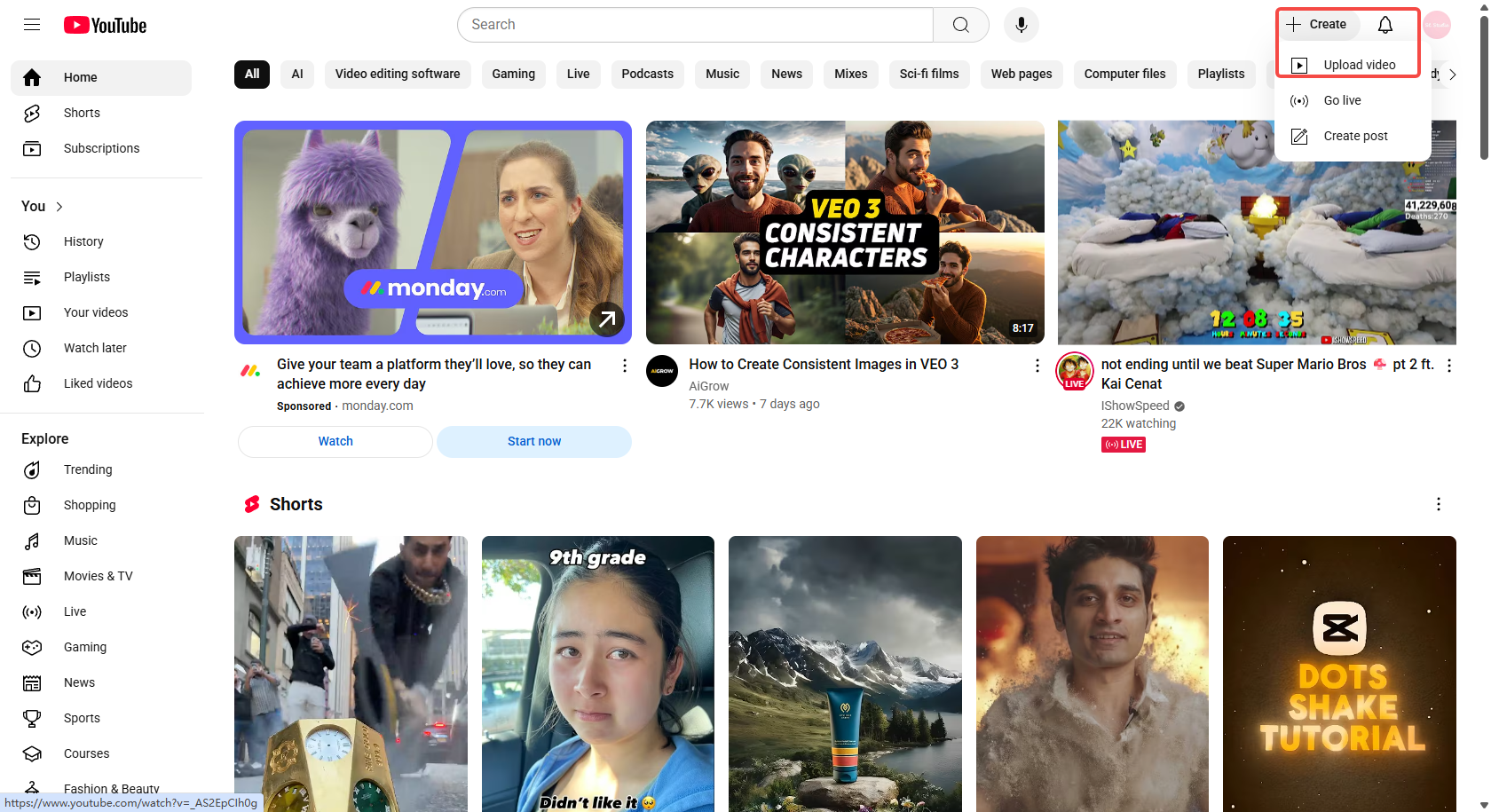Click the Create button
Image resolution: width=1491 pixels, height=812 pixels.
[1317, 25]
